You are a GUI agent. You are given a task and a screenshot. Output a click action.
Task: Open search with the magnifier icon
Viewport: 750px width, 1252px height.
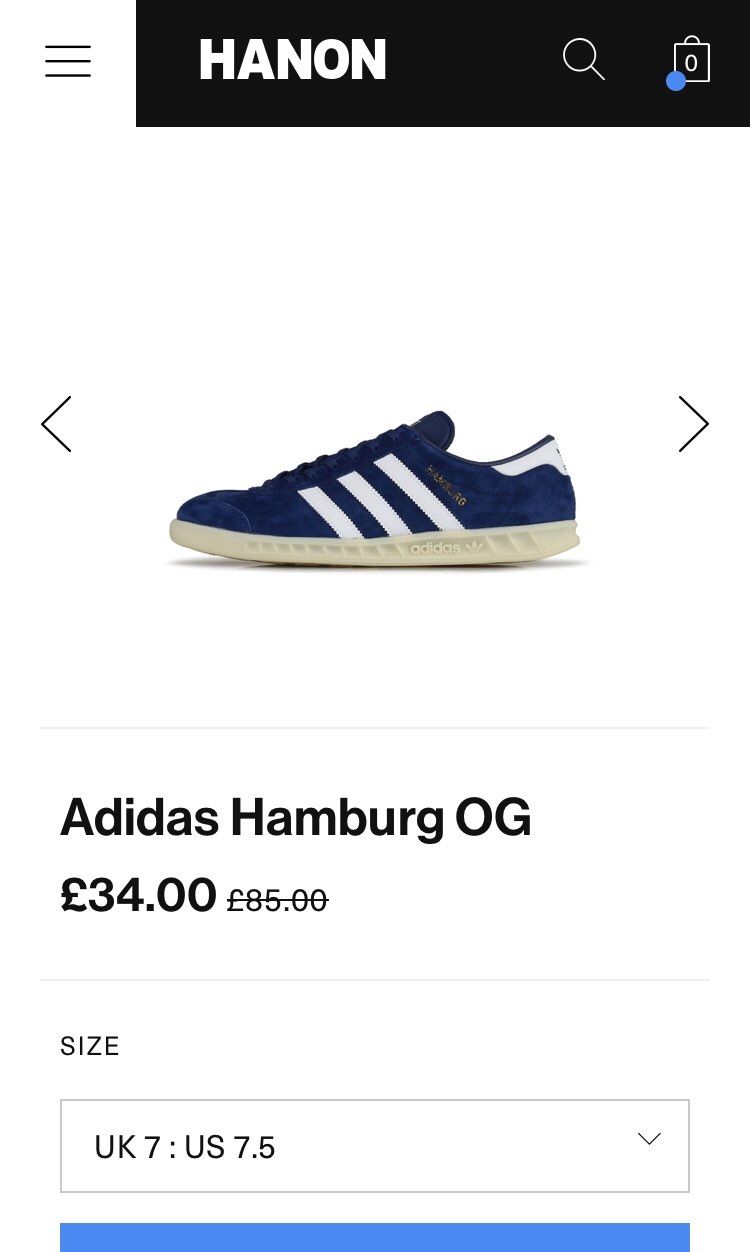(584, 60)
